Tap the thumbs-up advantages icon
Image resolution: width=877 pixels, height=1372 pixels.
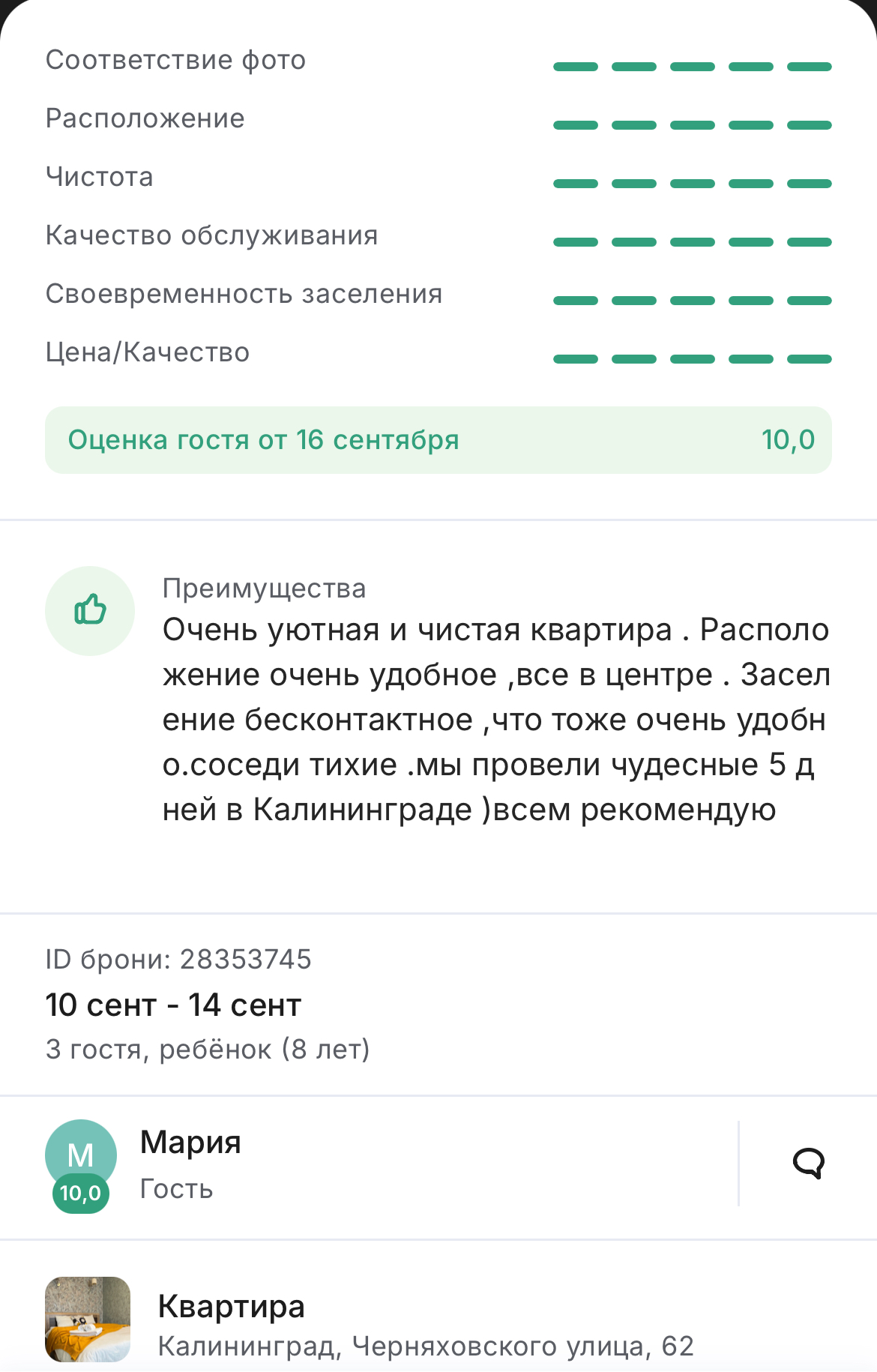(90, 610)
